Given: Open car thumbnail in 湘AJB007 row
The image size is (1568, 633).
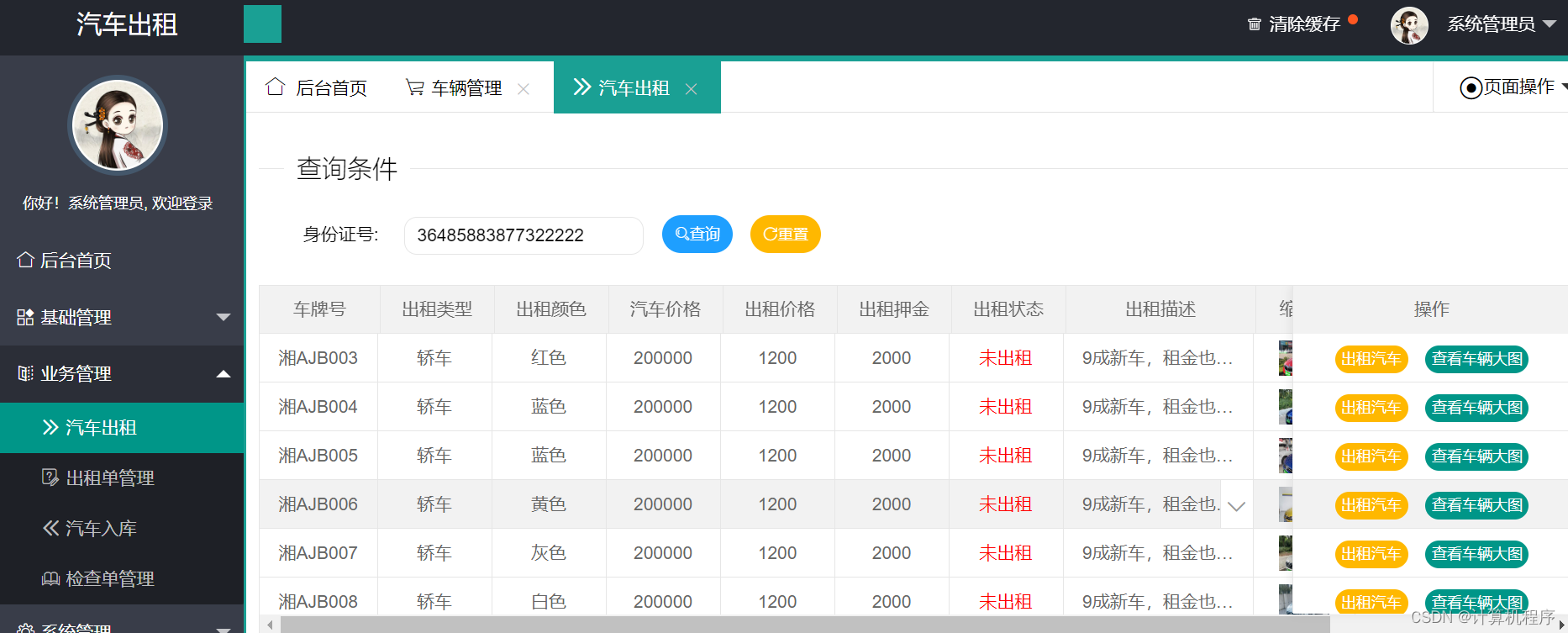Looking at the screenshot, I should point(1286,553).
